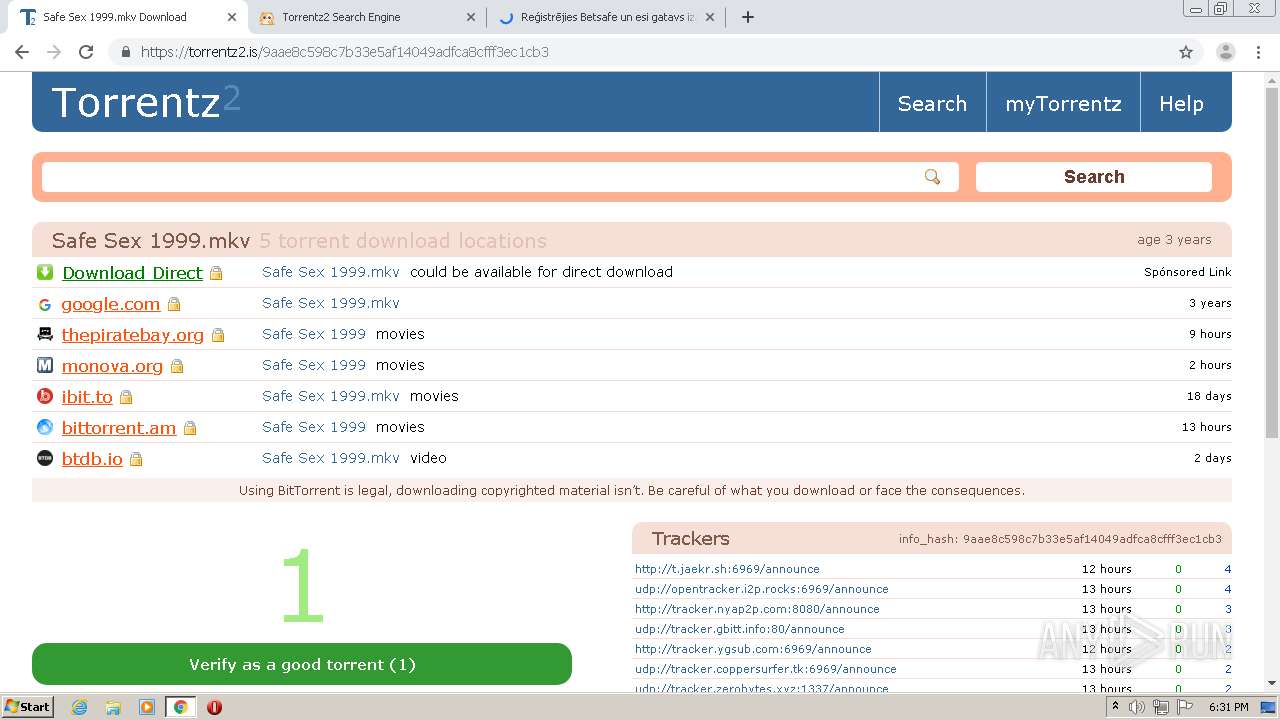The height and width of the screenshot is (720, 1280).
Task: Open the ibit.to link
Action: (x=87, y=397)
